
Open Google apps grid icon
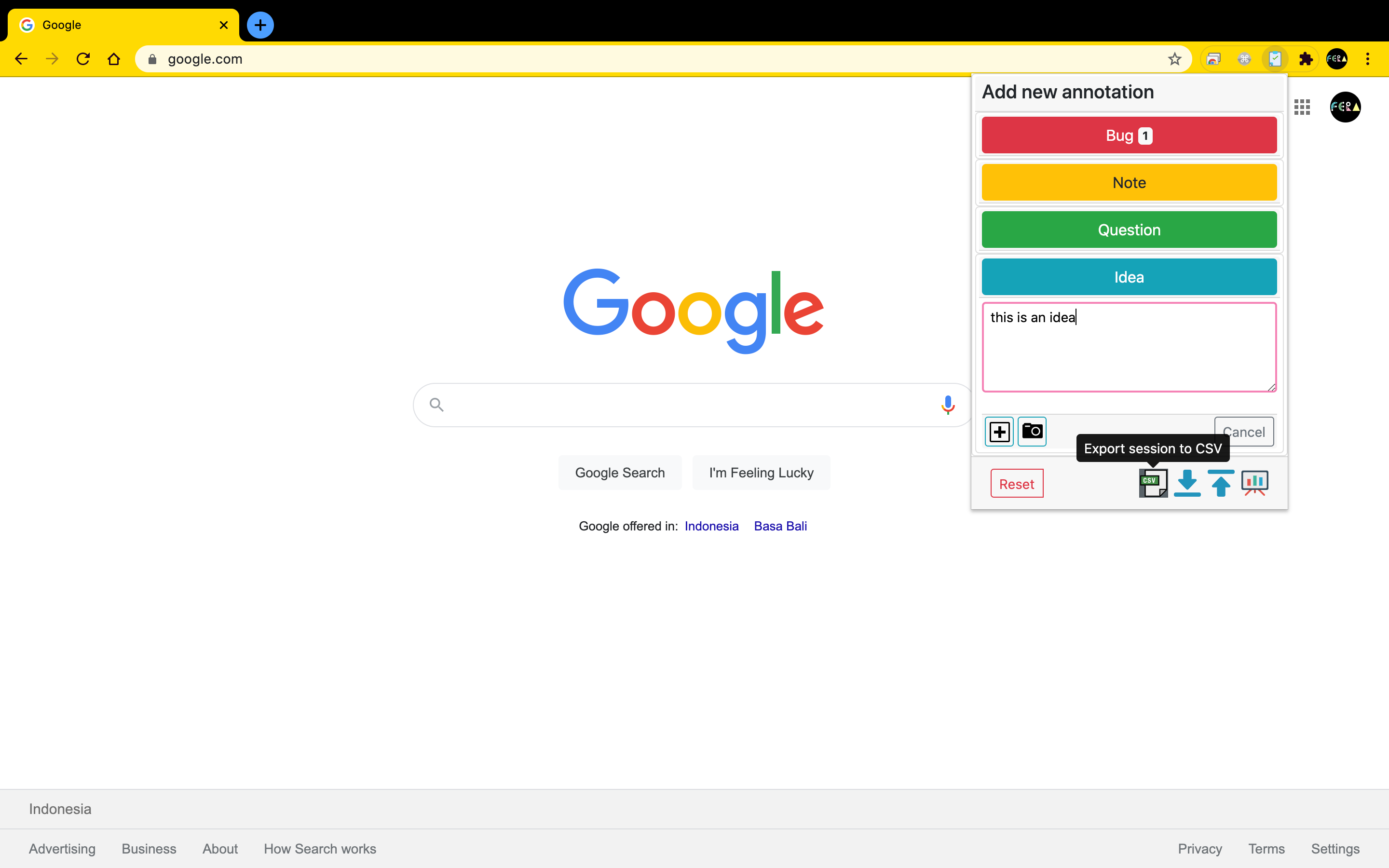tap(1302, 107)
